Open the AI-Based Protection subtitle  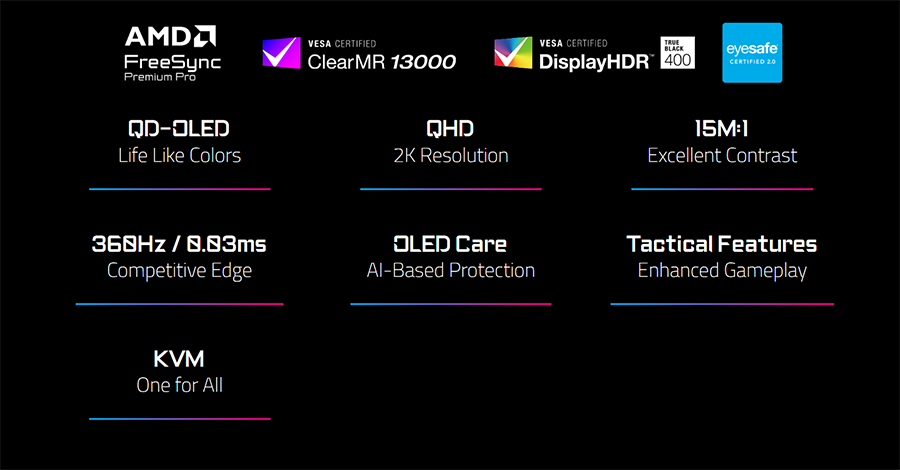450,271
